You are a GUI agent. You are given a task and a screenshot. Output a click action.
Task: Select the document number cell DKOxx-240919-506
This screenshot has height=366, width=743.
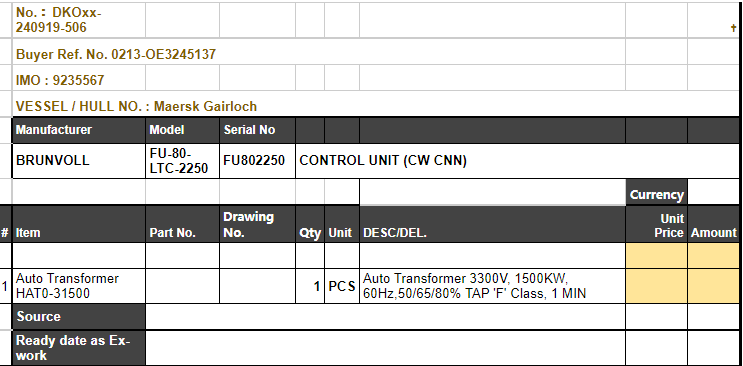(79, 20)
